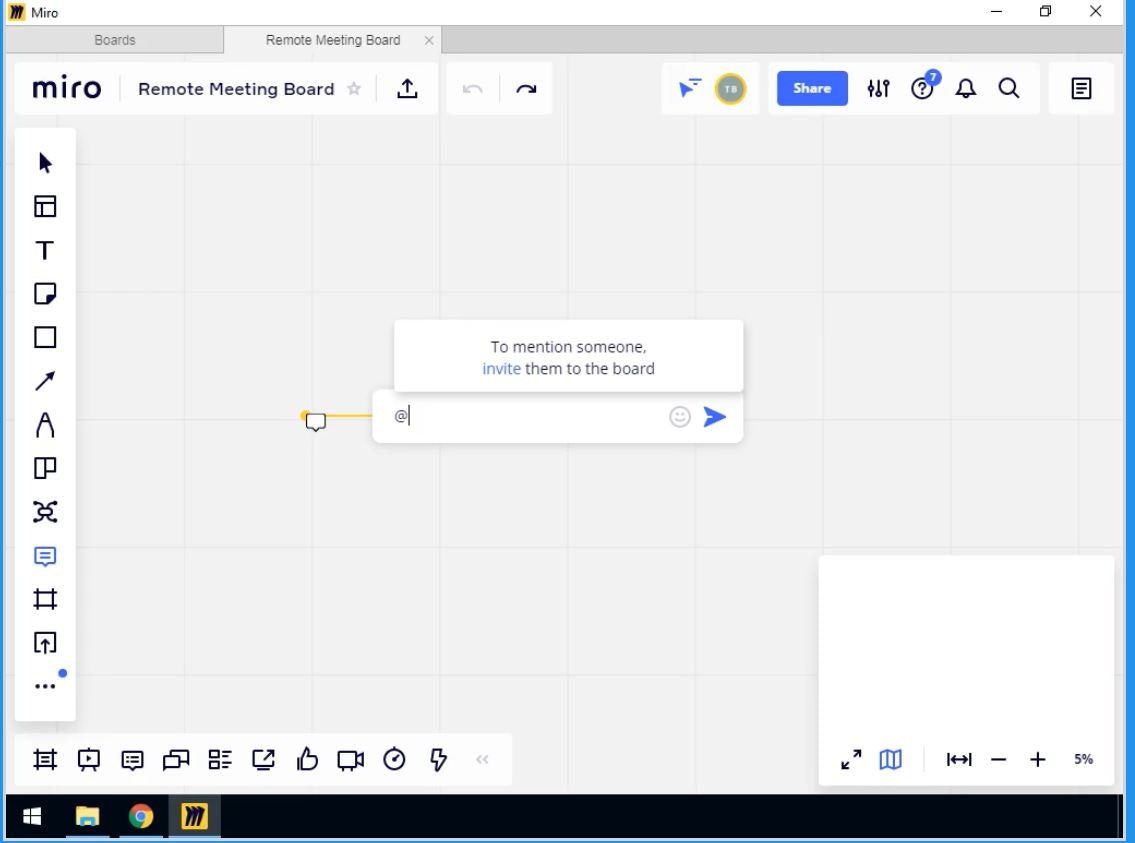
Task: Open the Timer tool
Action: [394, 760]
